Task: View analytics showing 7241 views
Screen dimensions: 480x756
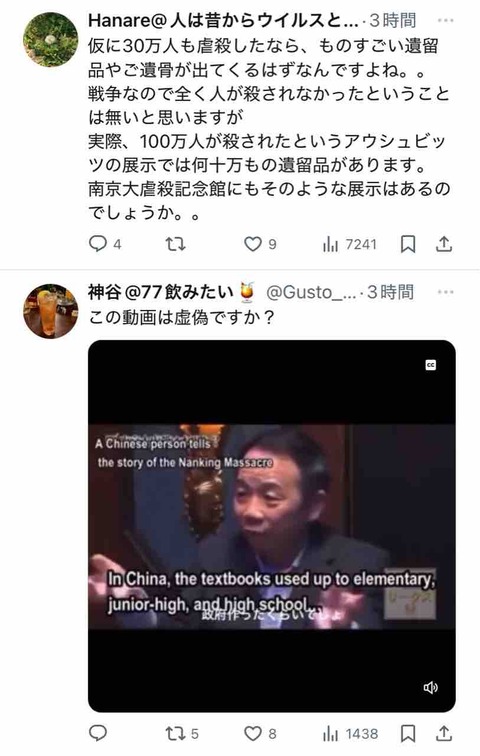Action: (x=349, y=244)
